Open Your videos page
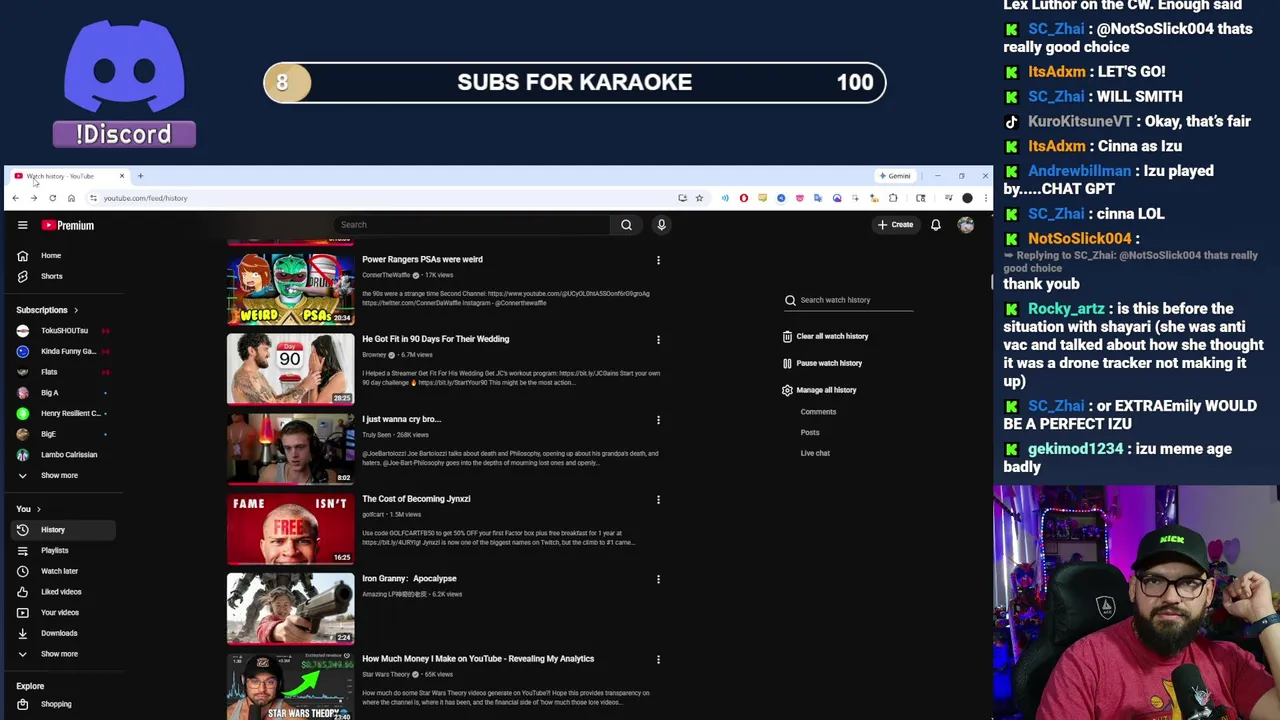The image size is (1280, 720). 62,612
